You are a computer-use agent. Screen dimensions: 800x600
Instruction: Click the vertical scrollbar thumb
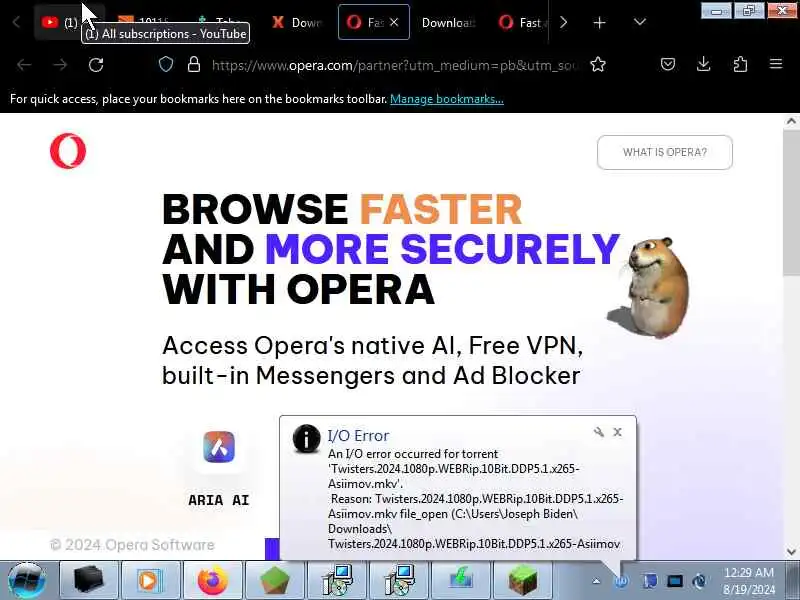click(x=791, y=204)
